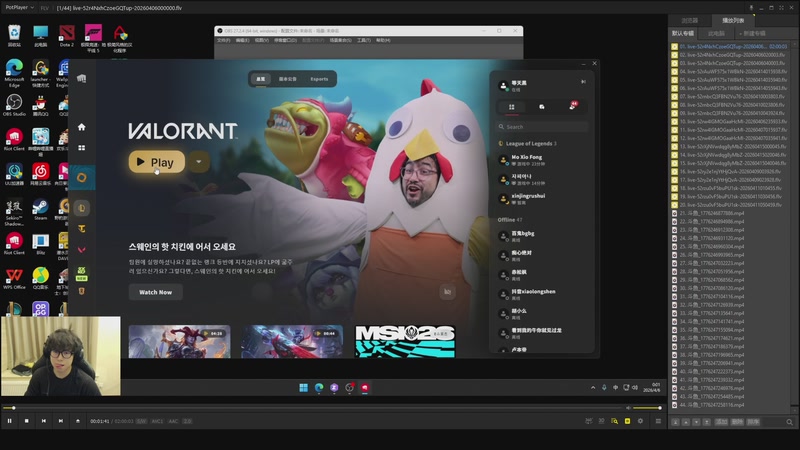The width and height of the screenshot is (800, 450).
Task: Open the dropdown arrow beside Play
Action: (198, 162)
